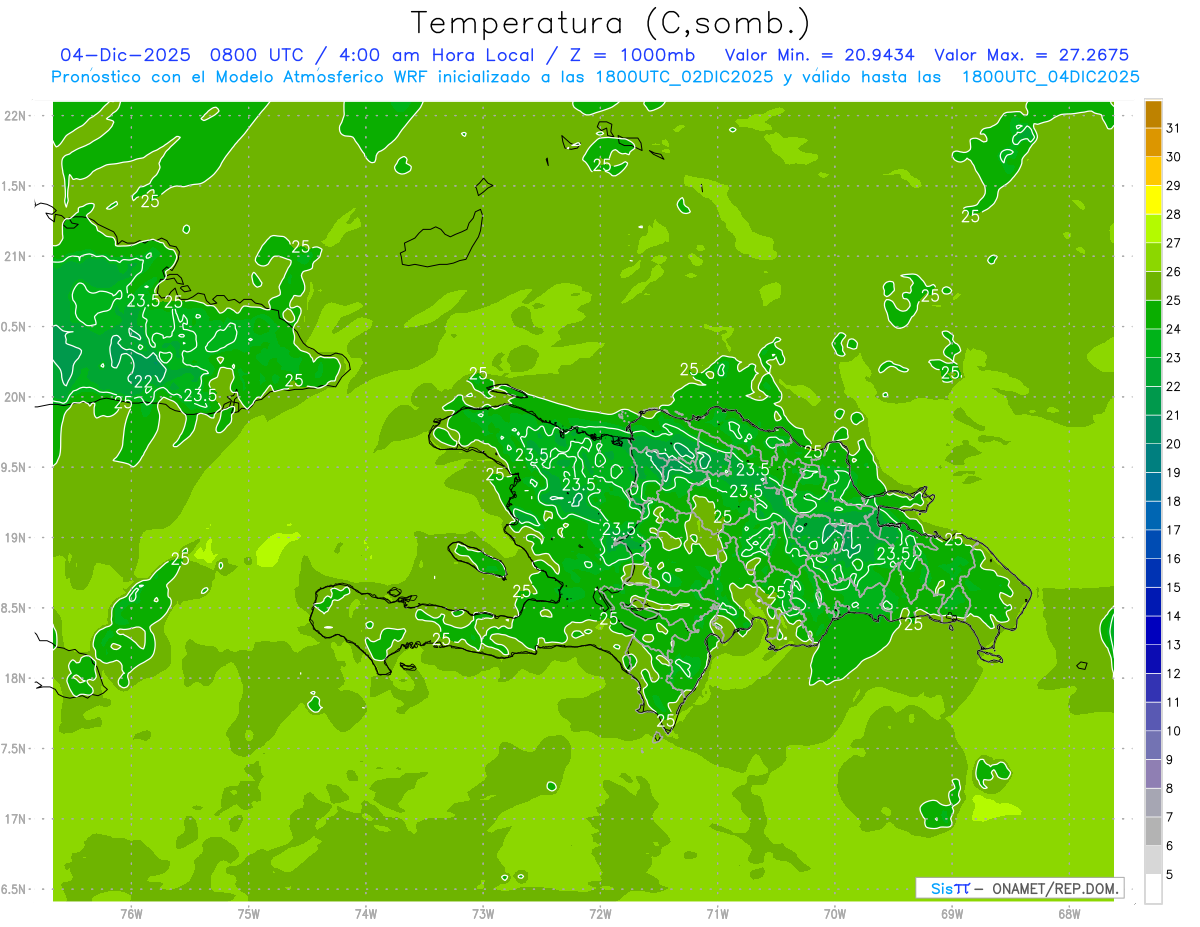Click the '20N' latitude axis label
Viewport: 1200px width, 927px height.
pos(14,397)
